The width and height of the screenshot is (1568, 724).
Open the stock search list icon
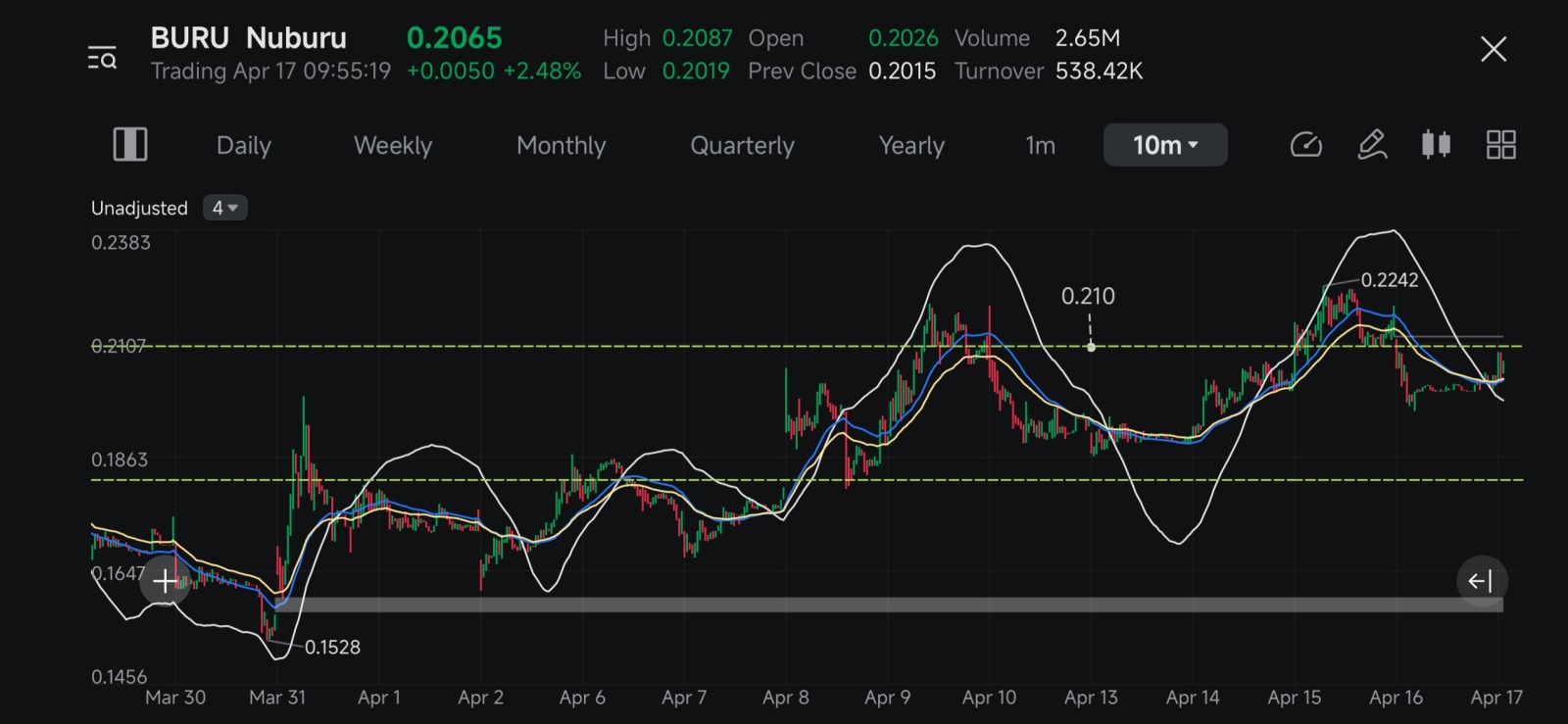(x=102, y=58)
